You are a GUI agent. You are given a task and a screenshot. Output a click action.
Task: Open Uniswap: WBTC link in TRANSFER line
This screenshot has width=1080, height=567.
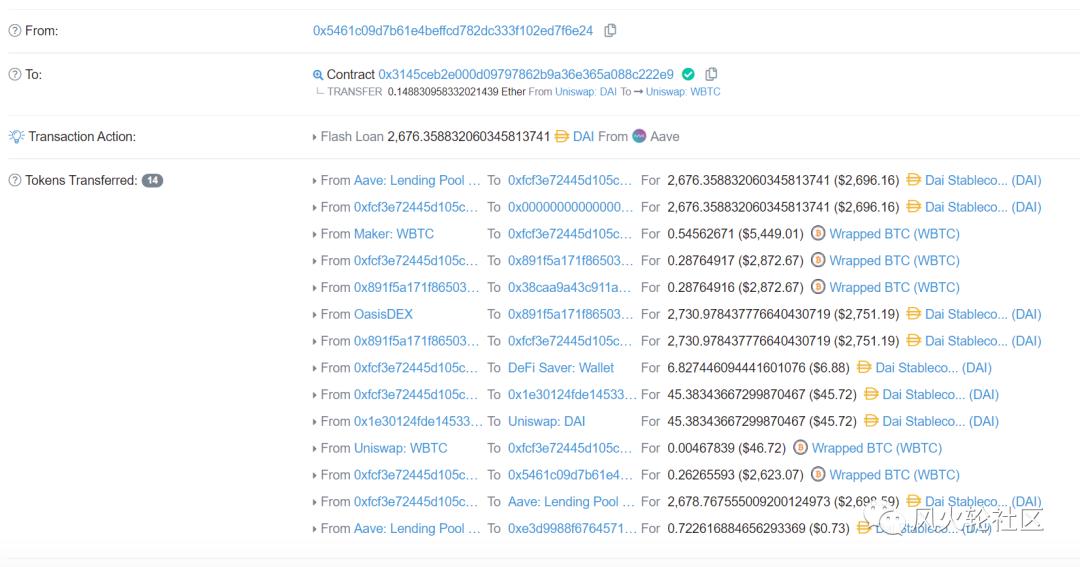[683, 92]
